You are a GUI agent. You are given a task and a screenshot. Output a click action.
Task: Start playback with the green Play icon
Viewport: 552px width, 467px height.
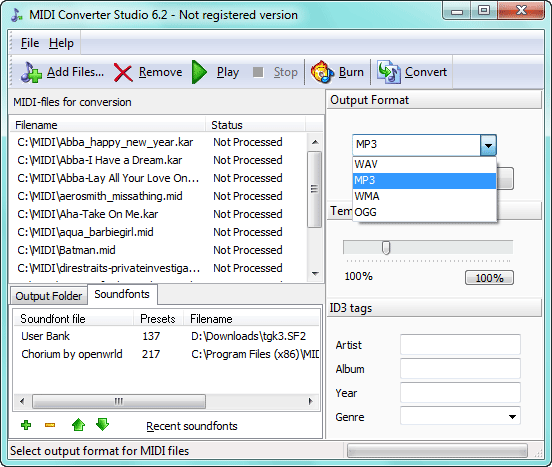tap(200, 72)
